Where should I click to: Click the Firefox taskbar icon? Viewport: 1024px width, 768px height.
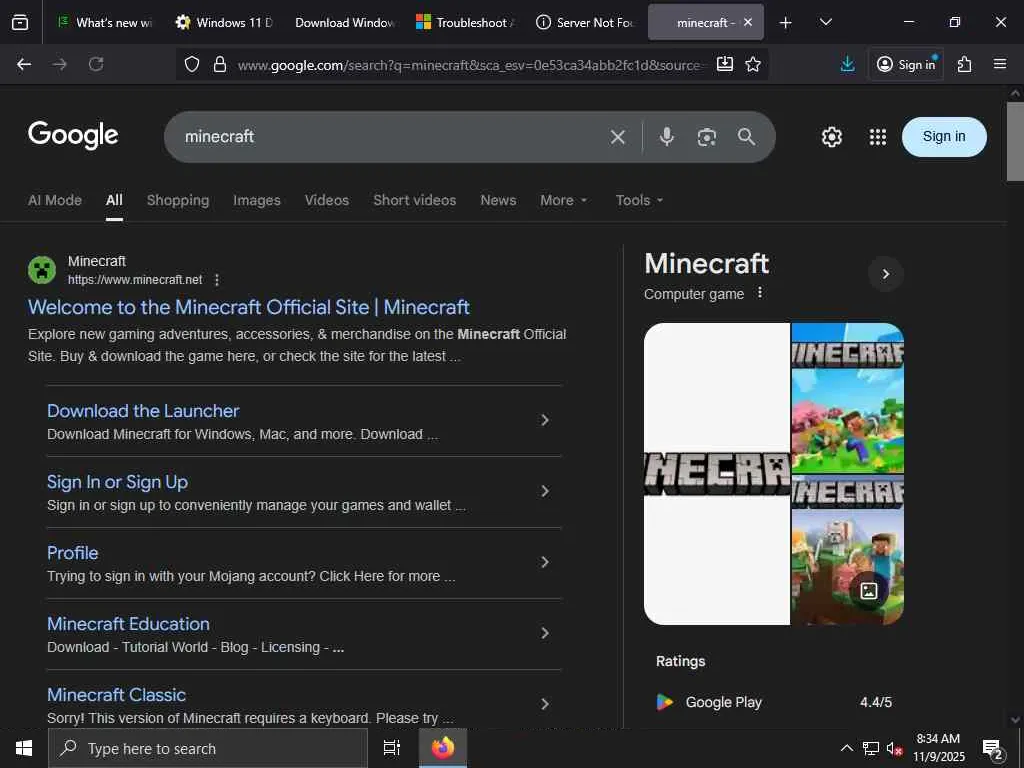pyautogui.click(x=443, y=748)
